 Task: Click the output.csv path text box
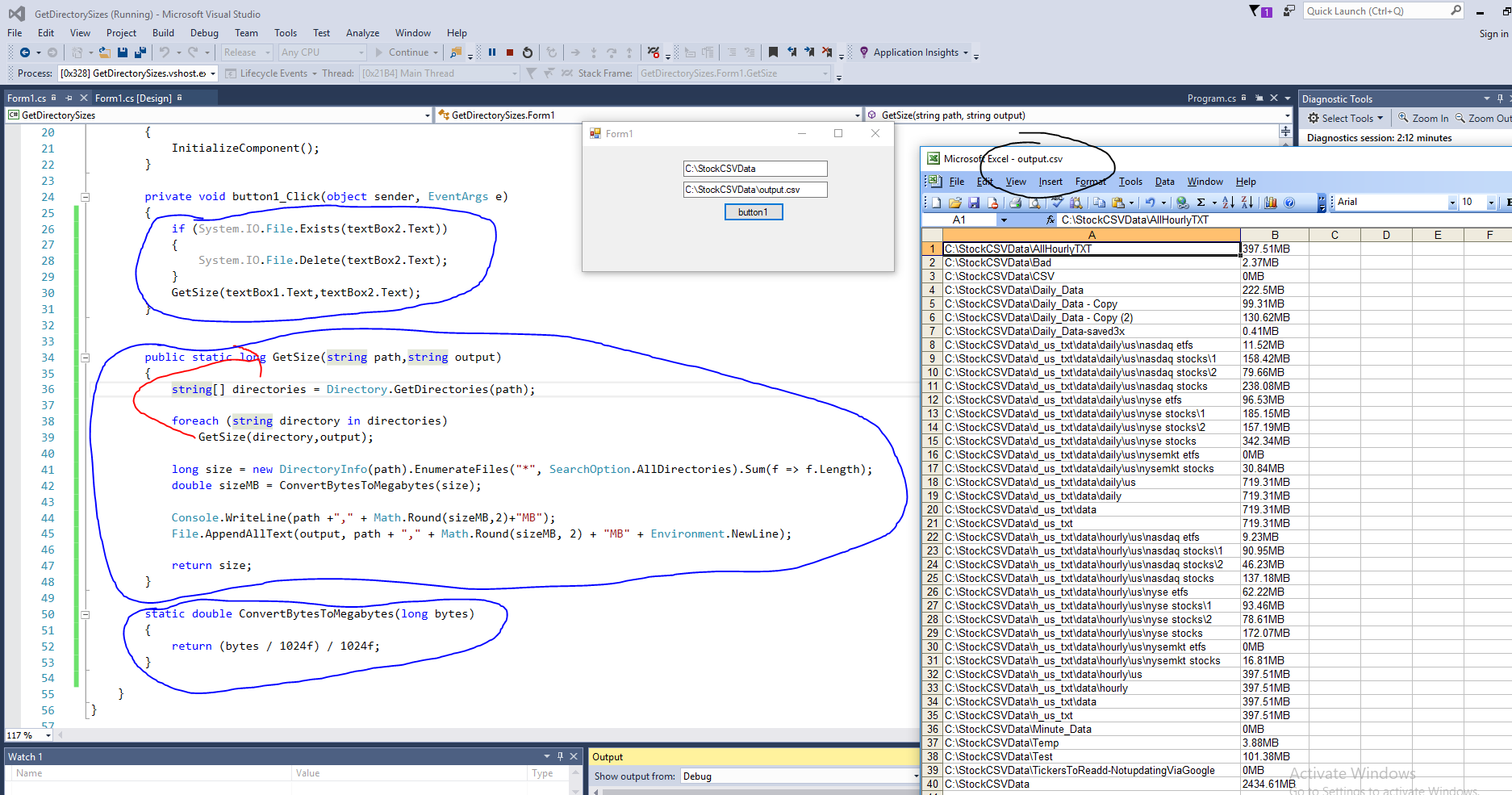pyautogui.click(x=754, y=190)
